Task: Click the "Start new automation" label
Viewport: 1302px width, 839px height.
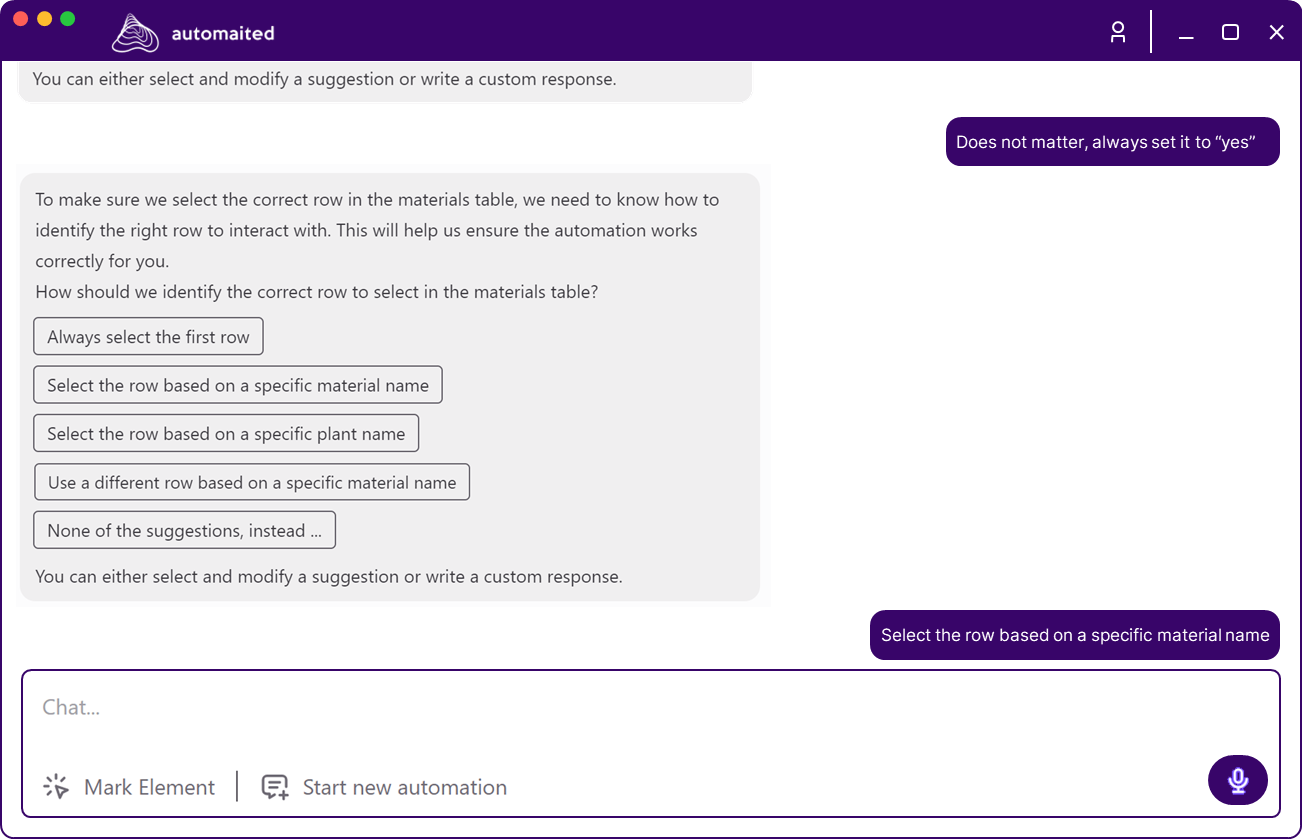Action: tap(404, 787)
